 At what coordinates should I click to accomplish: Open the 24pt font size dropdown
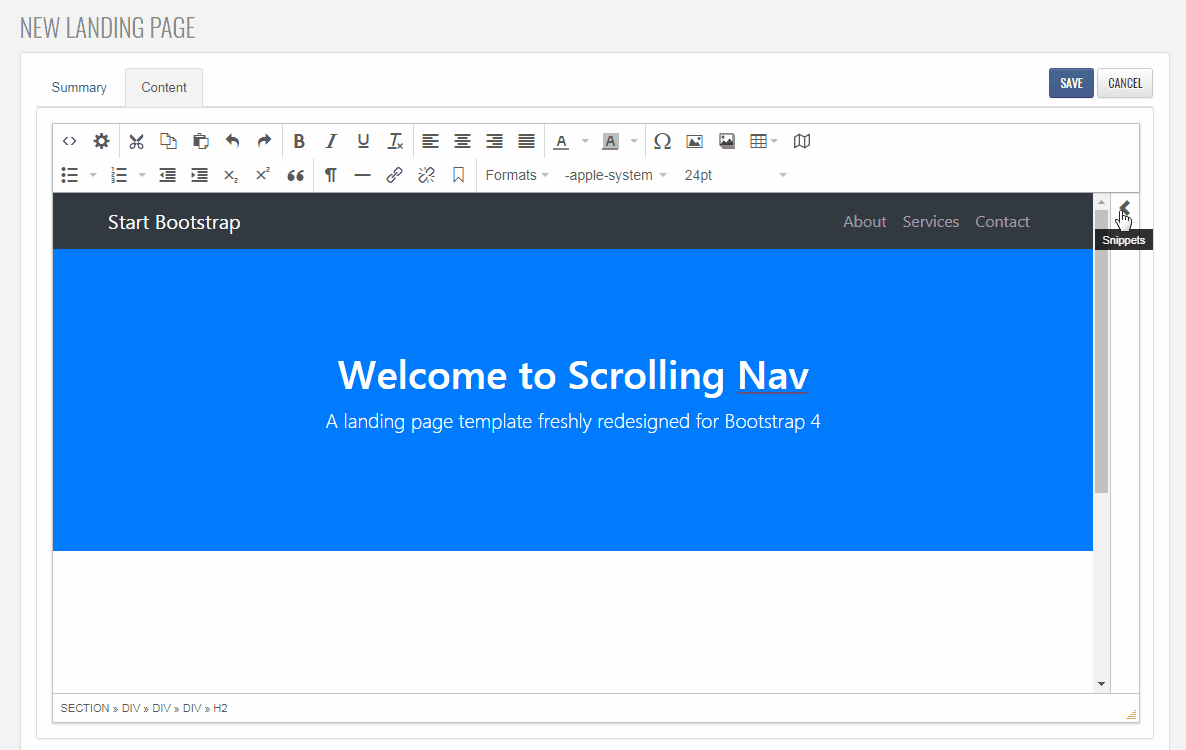point(735,175)
